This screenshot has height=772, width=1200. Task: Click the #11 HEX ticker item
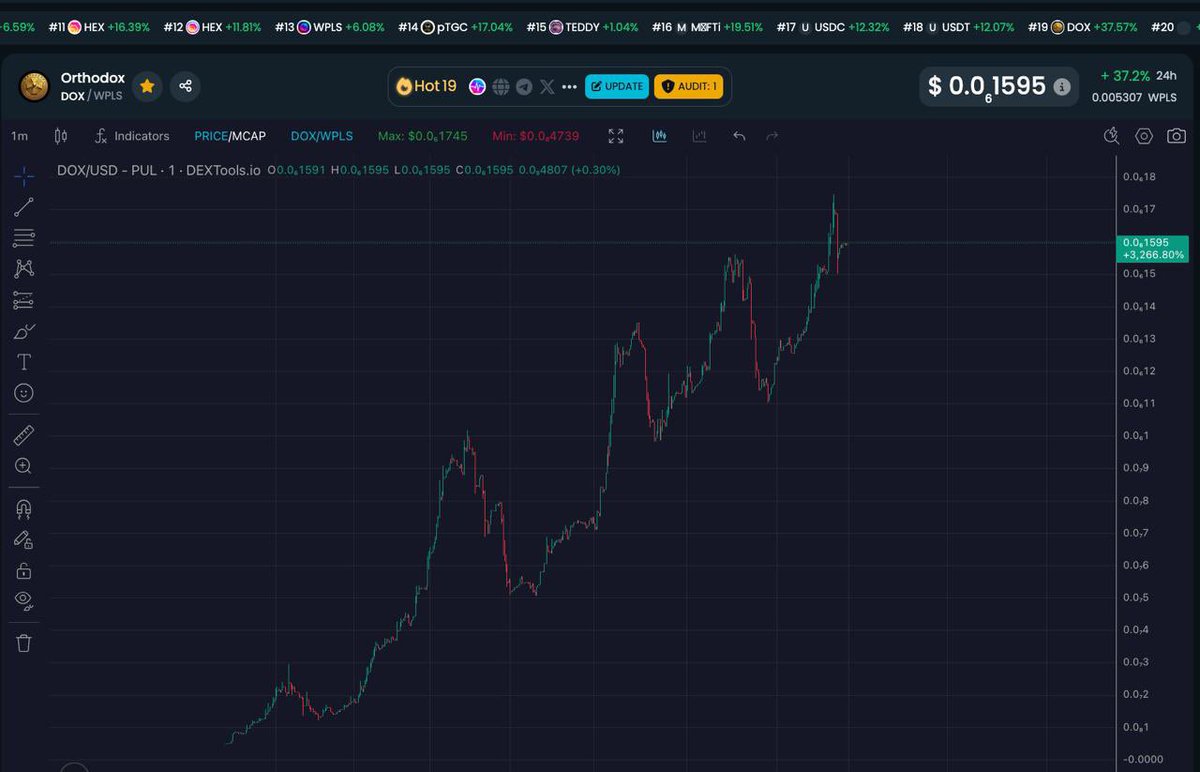99,27
